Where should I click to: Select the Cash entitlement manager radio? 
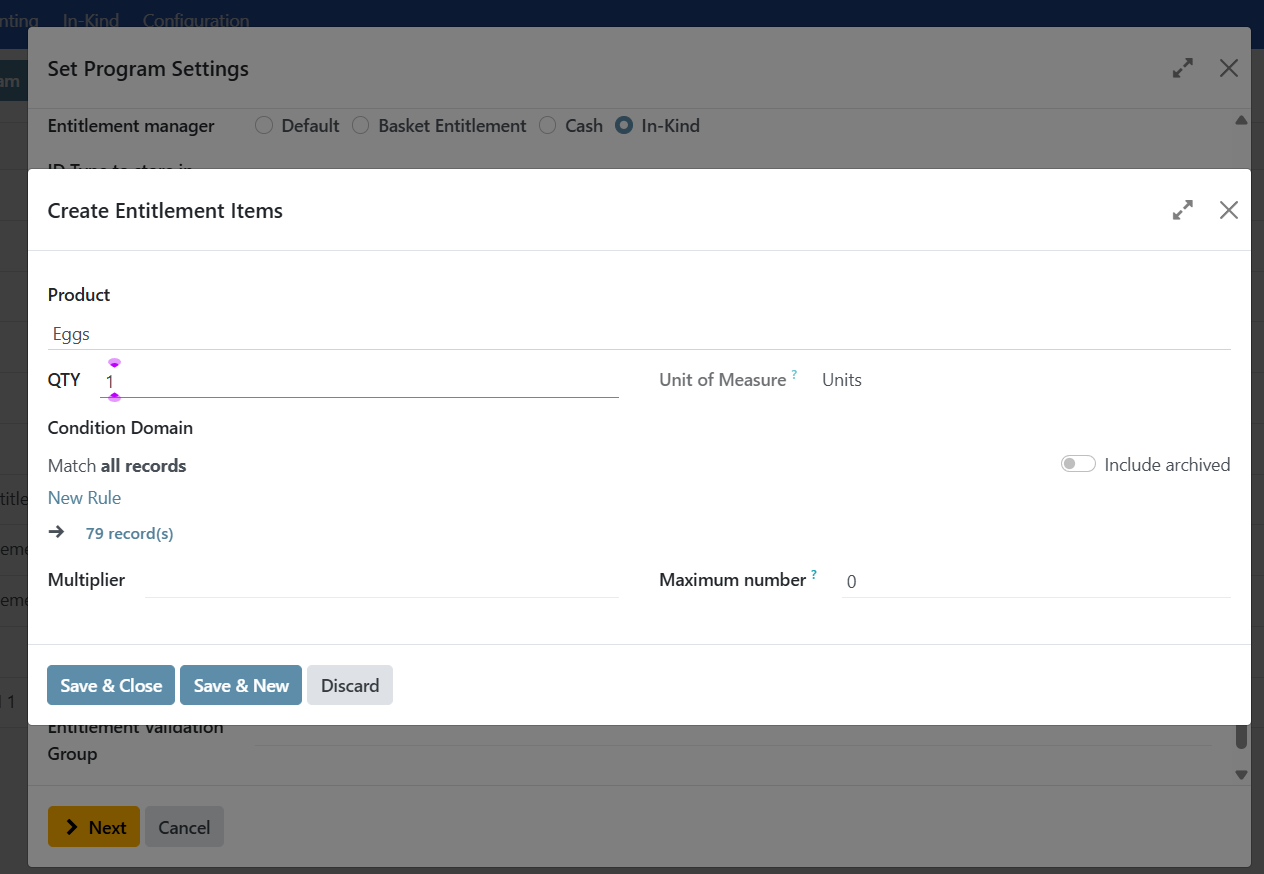(548, 126)
